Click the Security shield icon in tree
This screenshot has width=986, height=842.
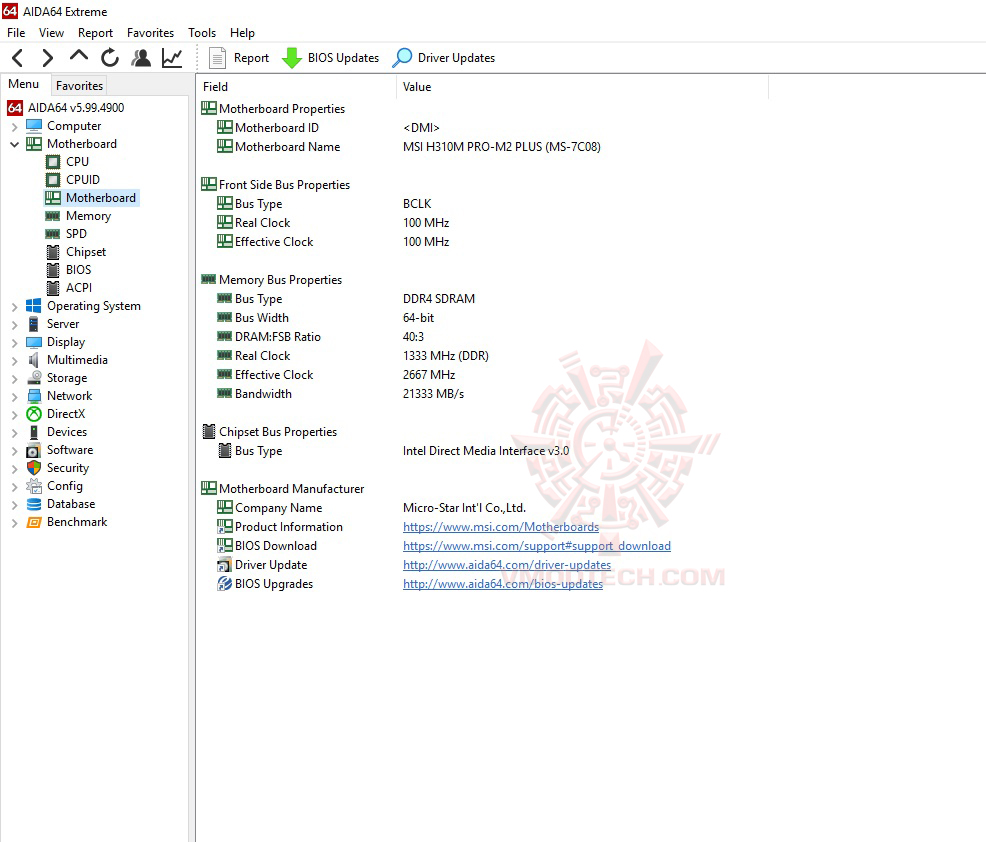coord(34,468)
